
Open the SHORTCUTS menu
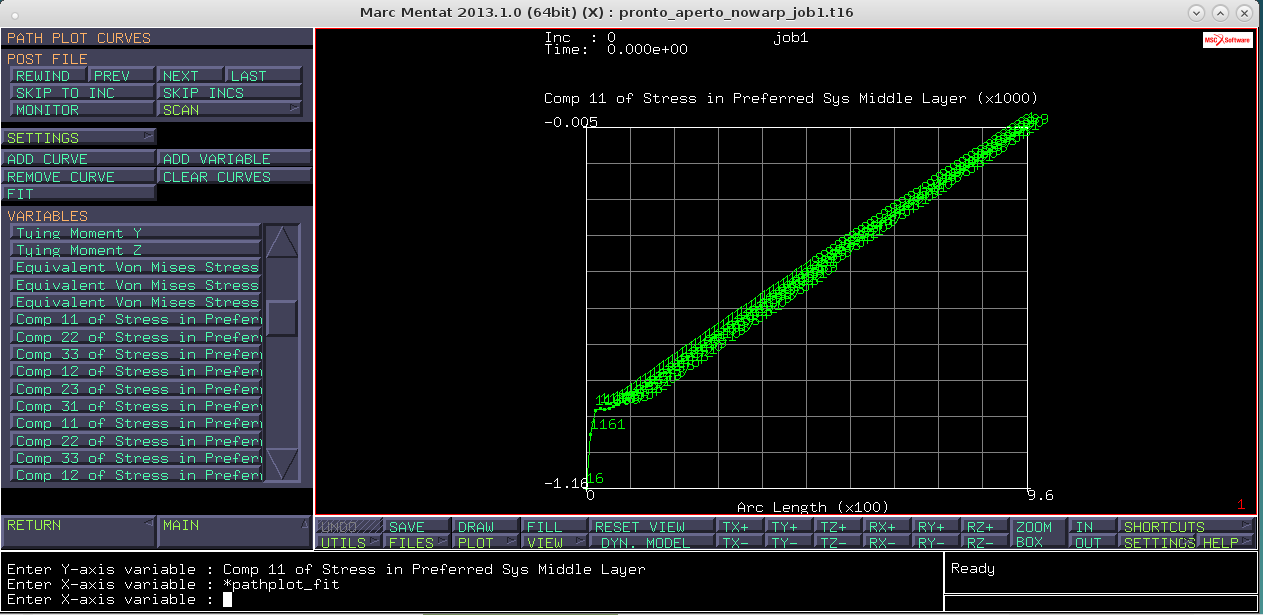click(1187, 526)
